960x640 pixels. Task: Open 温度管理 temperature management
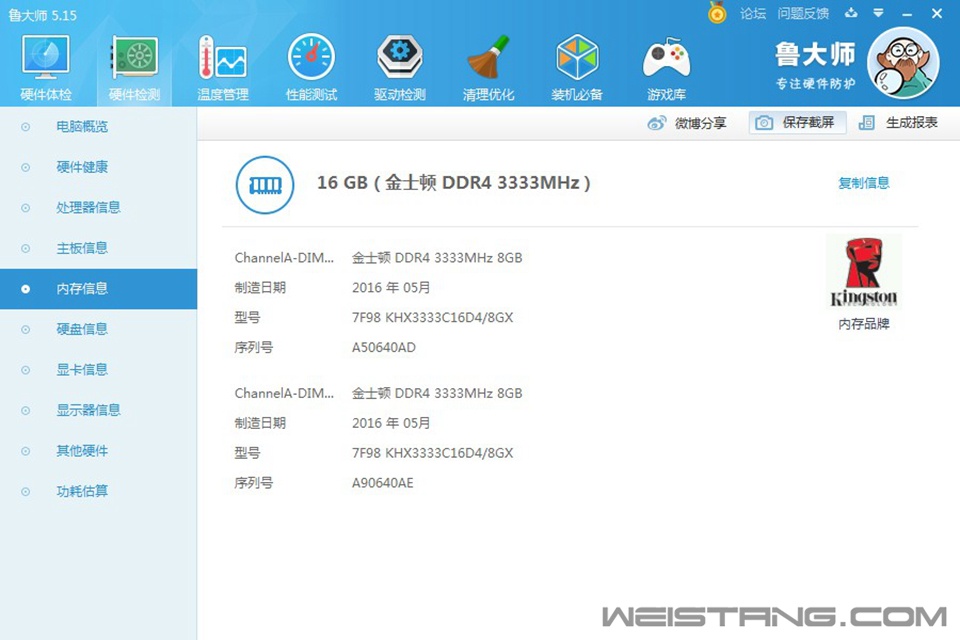pyautogui.click(x=223, y=67)
